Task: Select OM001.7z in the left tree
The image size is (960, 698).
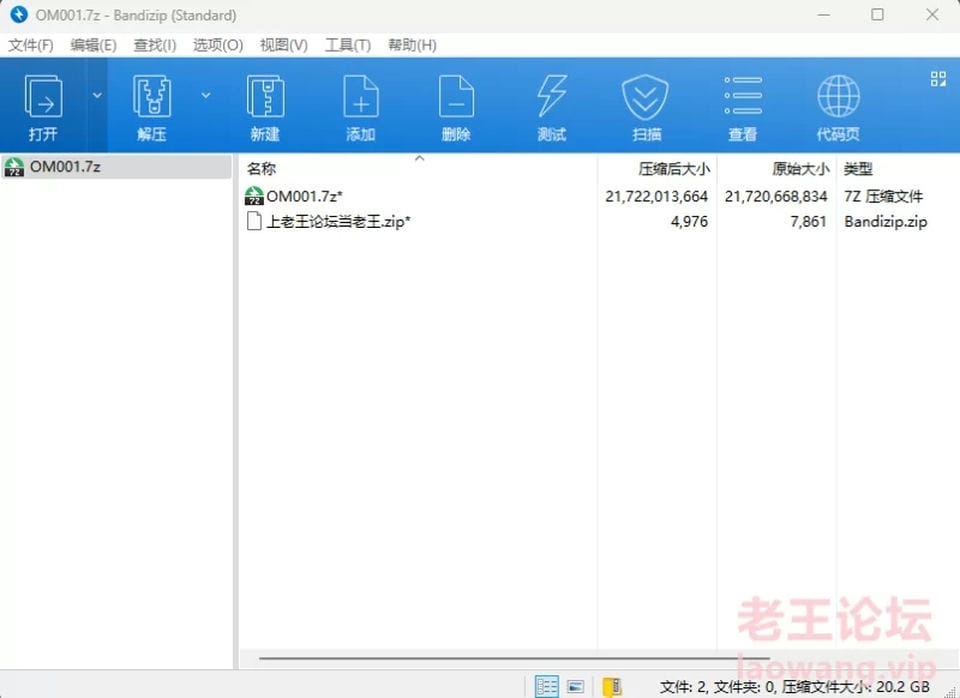Action: click(116, 167)
